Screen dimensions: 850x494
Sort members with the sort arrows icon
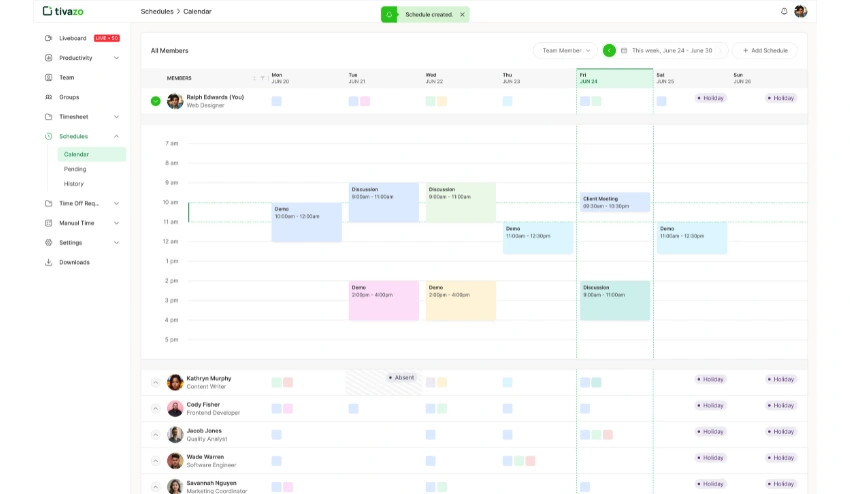(x=254, y=78)
